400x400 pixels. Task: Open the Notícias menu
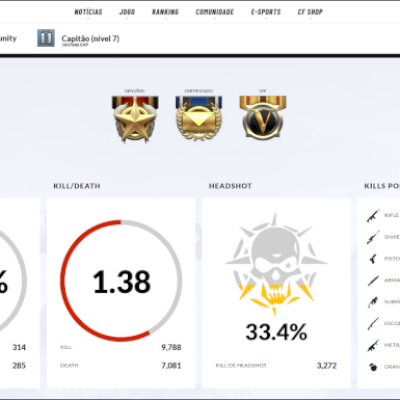pos(88,12)
